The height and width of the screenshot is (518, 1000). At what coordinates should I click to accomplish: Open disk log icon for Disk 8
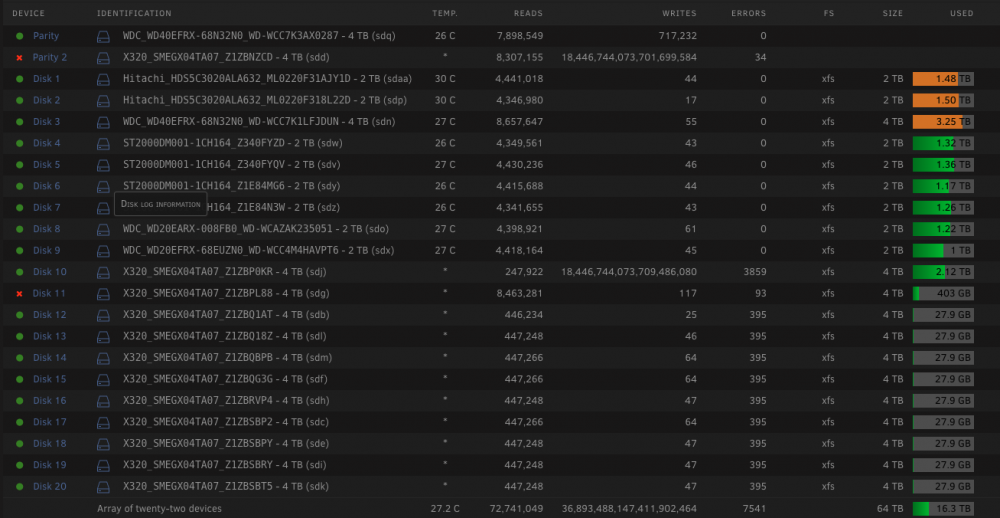click(x=103, y=229)
